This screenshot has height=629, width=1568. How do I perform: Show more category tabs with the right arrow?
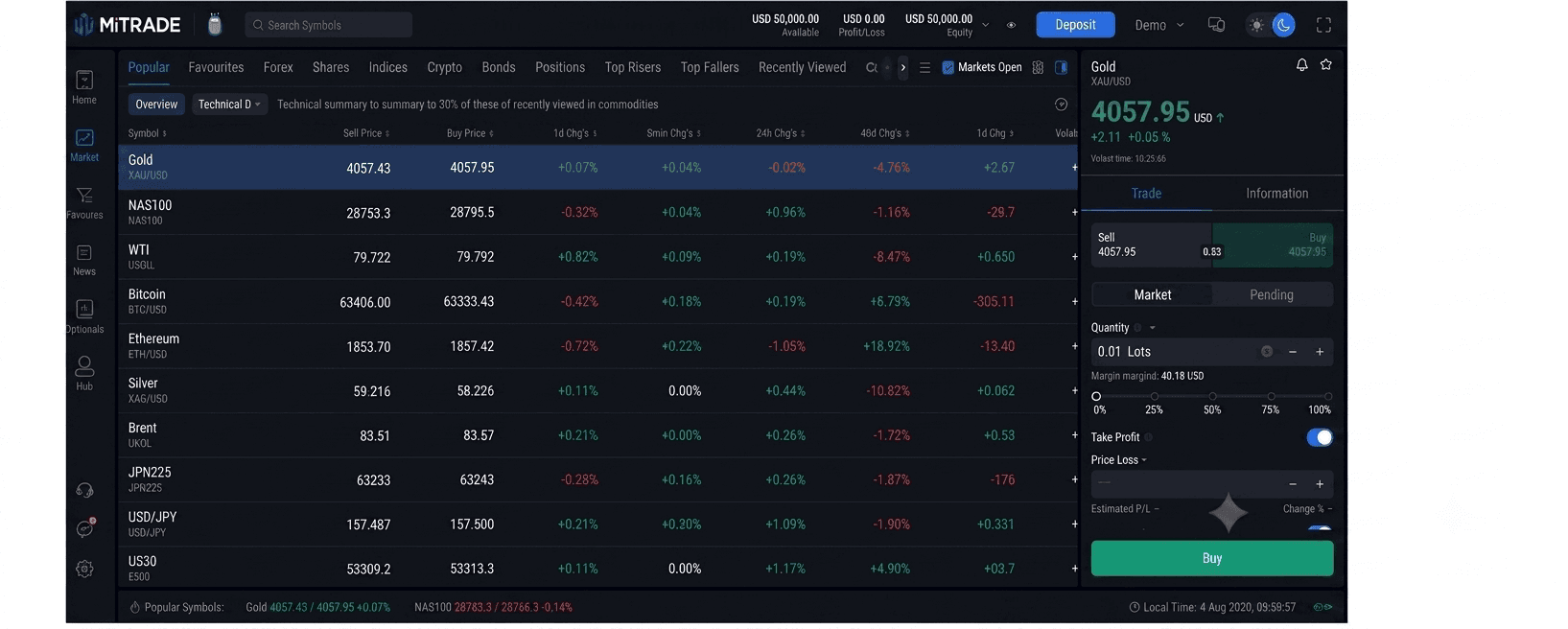pos(902,67)
